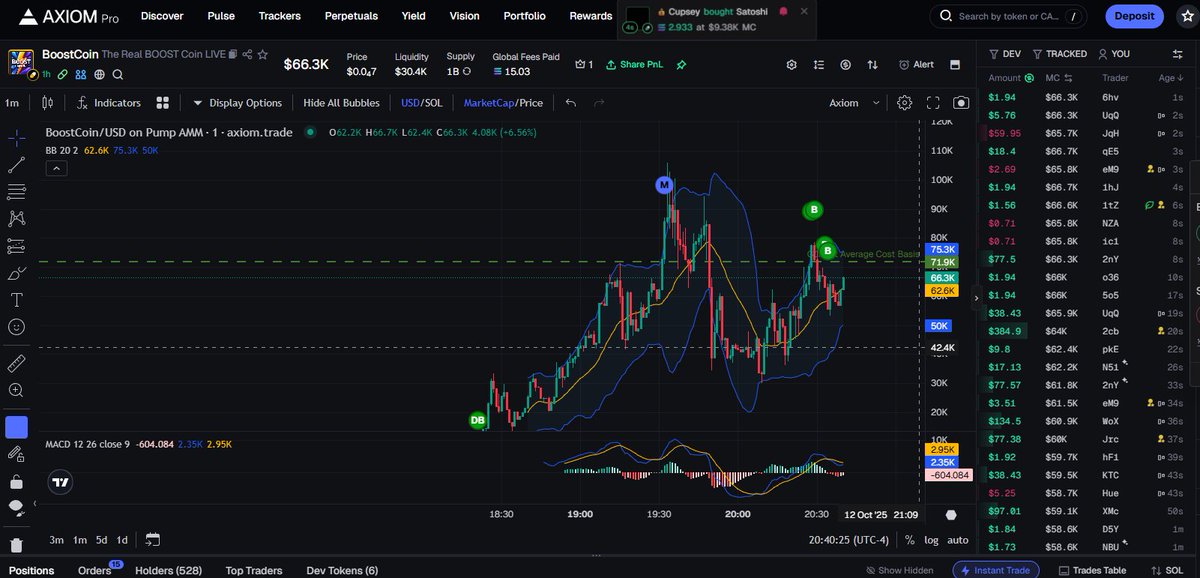Click the TradingView logo on chart
Viewport: 1200px width, 578px height.
click(x=60, y=482)
